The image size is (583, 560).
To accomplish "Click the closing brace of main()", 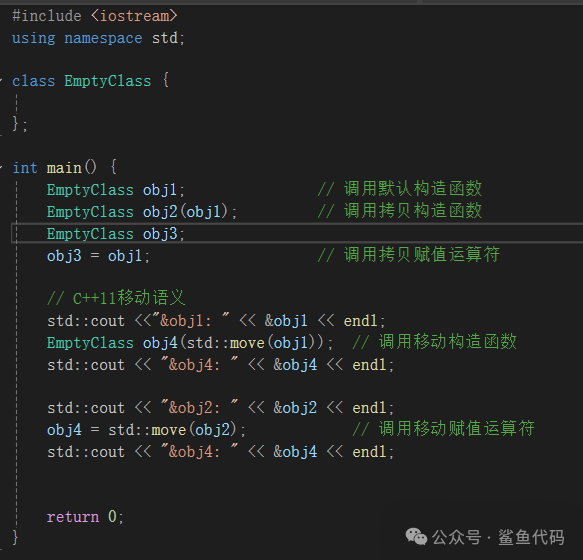I will click(x=15, y=538).
